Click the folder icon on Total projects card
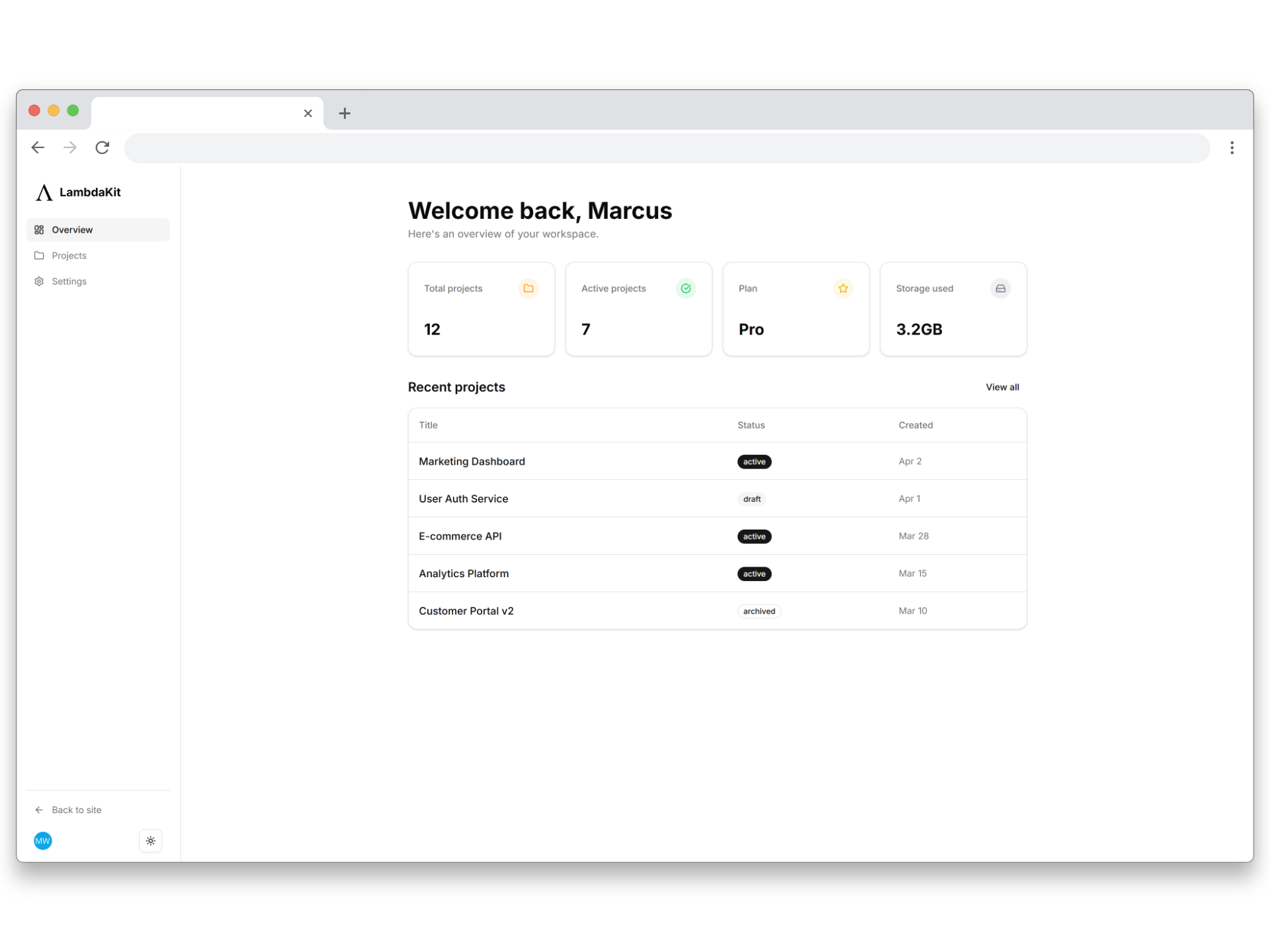The image size is (1270, 952). tap(529, 288)
